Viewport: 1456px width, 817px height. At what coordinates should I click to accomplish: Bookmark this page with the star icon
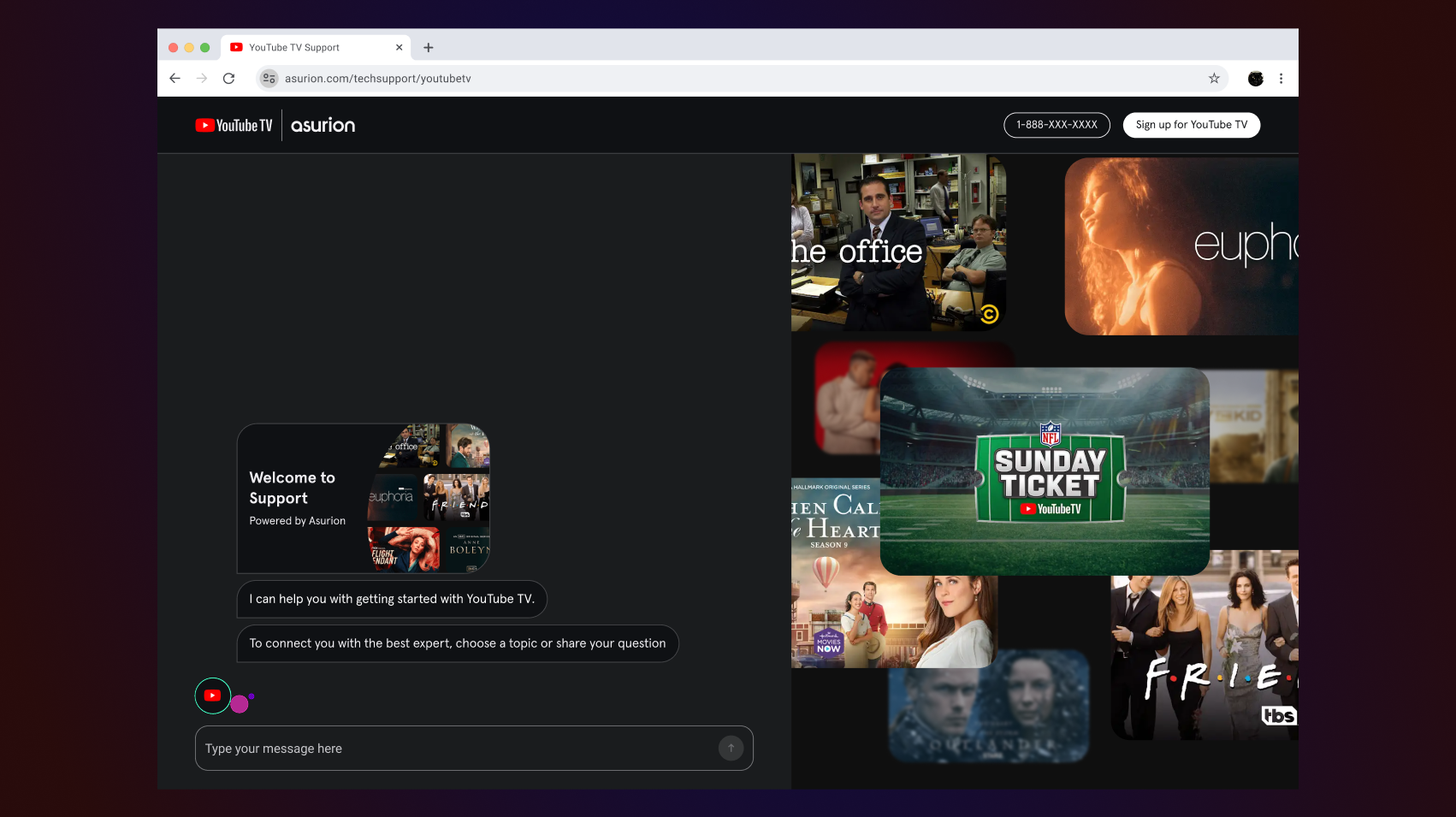point(1214,79)
